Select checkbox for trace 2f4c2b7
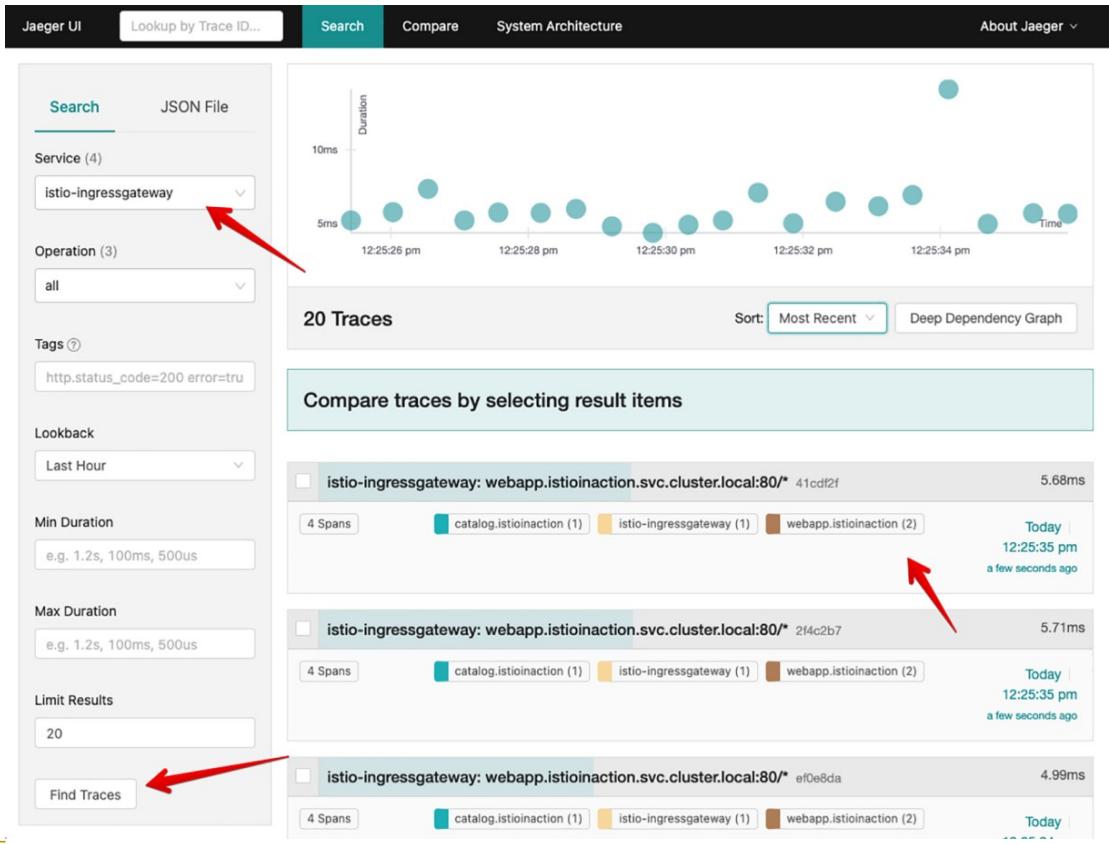The image size is (1109, 844). (304, 629)
